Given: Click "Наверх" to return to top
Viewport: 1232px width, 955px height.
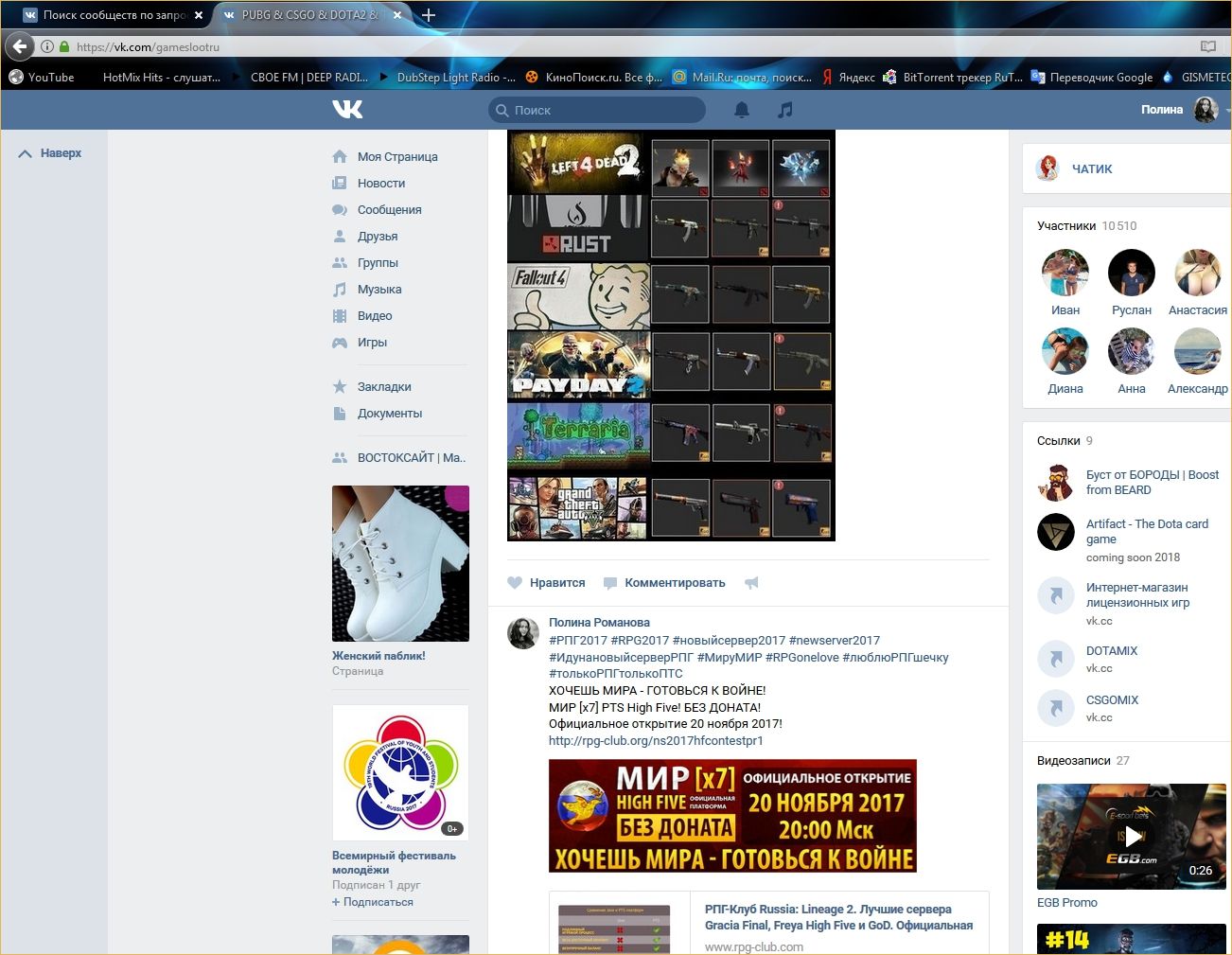Looking at the screenshot, I should (50, 152).
